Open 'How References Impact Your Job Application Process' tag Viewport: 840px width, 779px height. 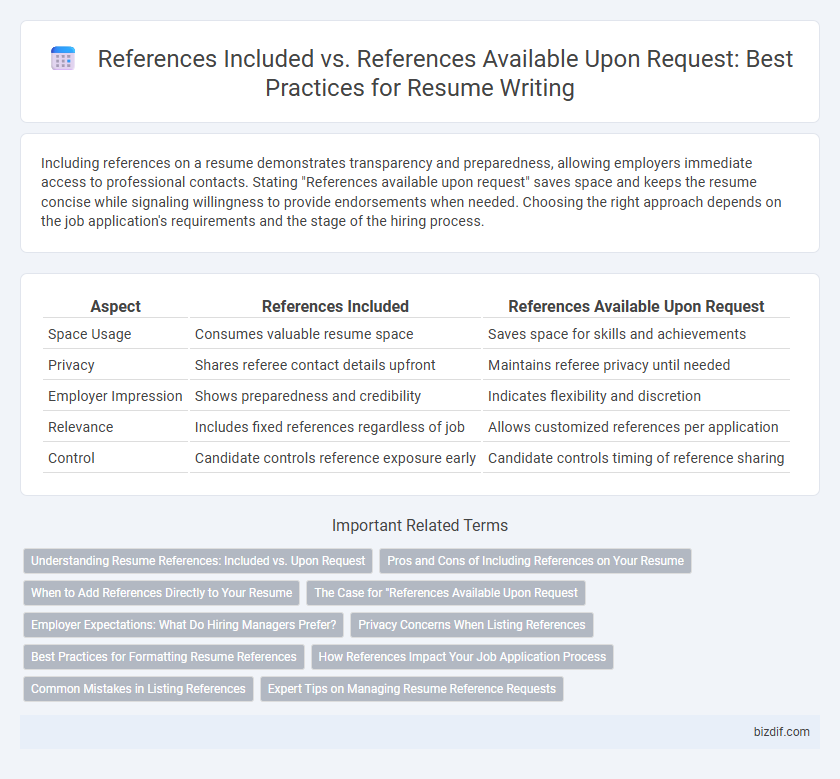[x=462, y=657]
